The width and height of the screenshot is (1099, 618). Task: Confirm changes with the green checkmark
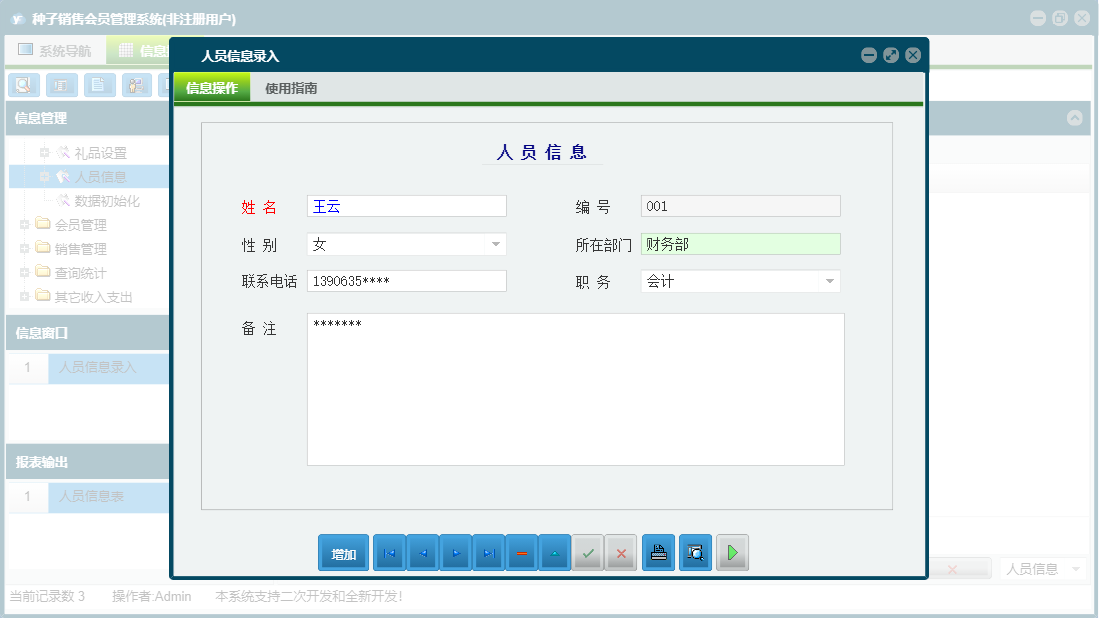pos(588,553)
